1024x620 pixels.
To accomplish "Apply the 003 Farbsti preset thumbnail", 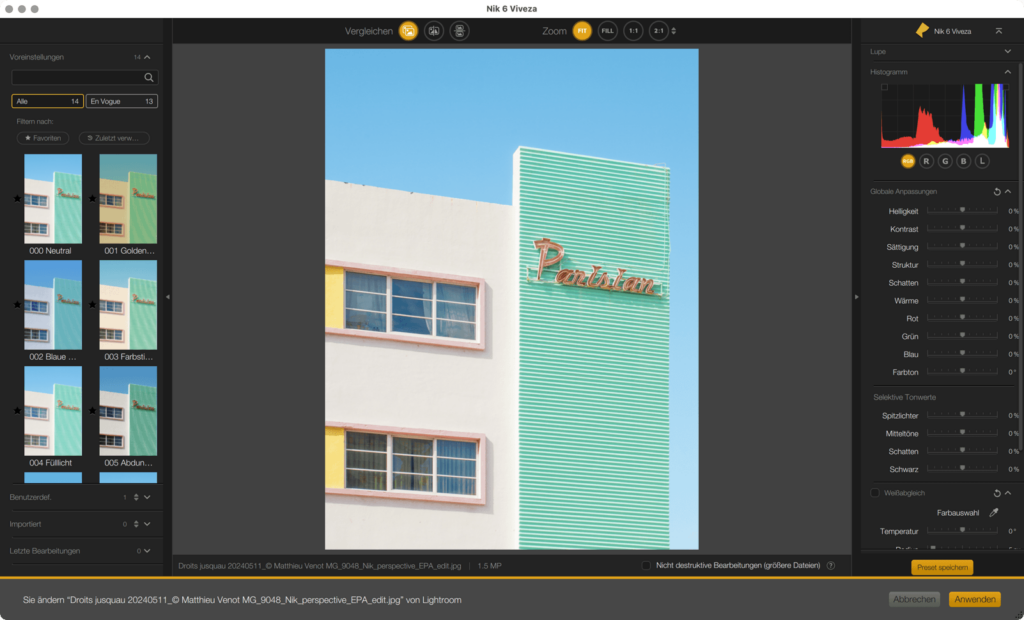I will tap(128, 304).
